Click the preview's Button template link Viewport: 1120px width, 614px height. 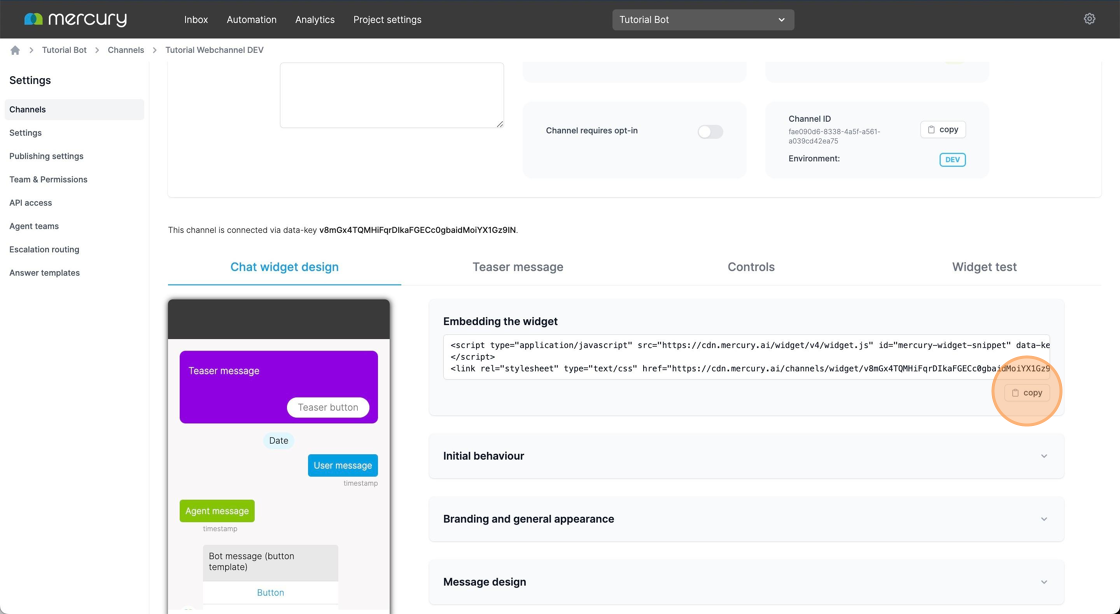pos(271,593)
